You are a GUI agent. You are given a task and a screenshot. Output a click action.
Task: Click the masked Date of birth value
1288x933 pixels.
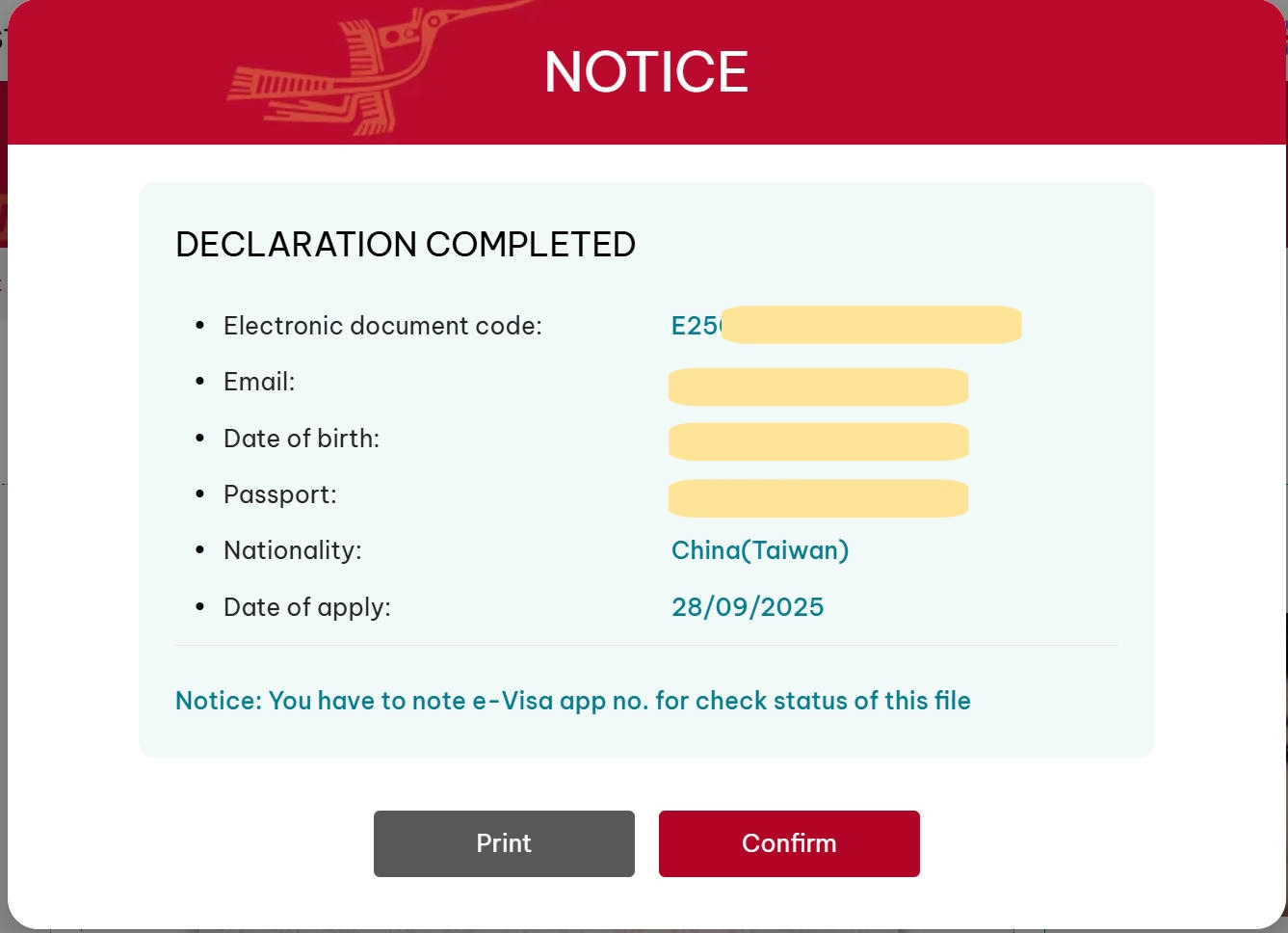click(x=818, y=441)
